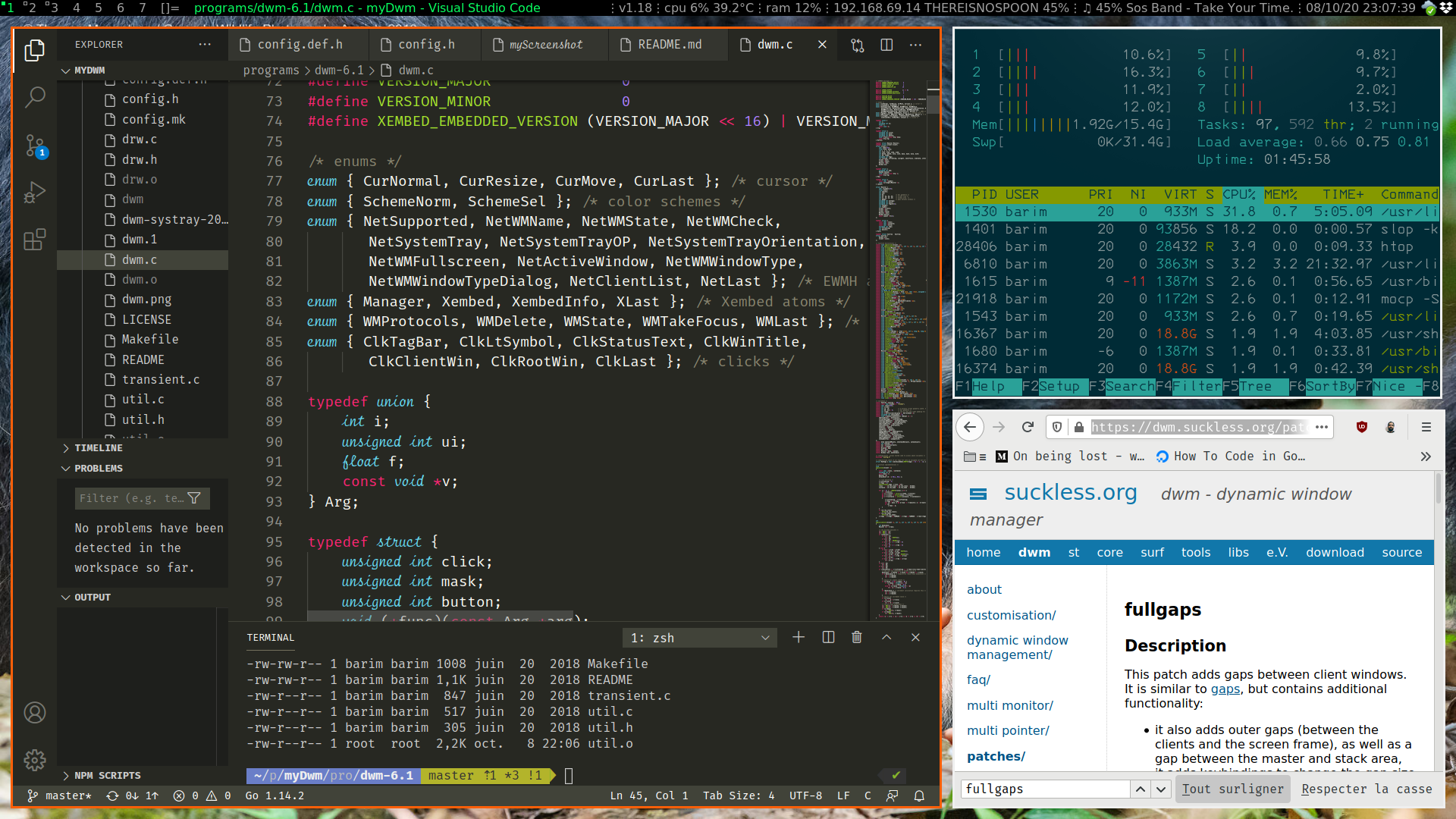Open the Run and Debug view
1456x819 pixels.
35,193
